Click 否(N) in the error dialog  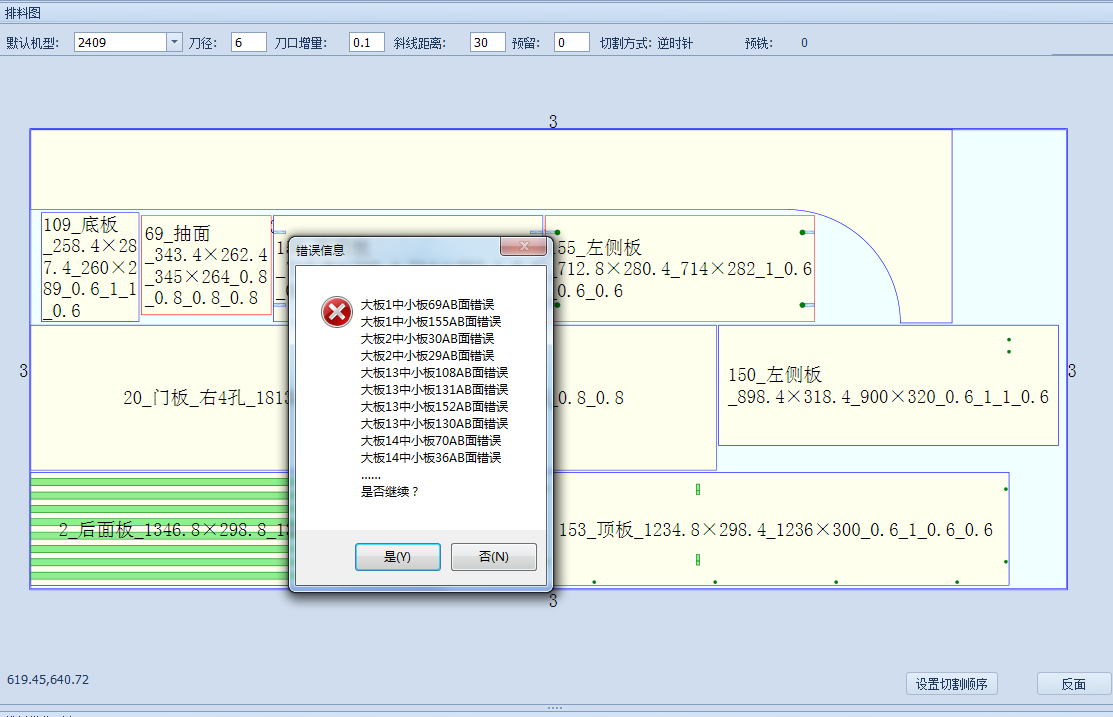[x=493, y=557]
